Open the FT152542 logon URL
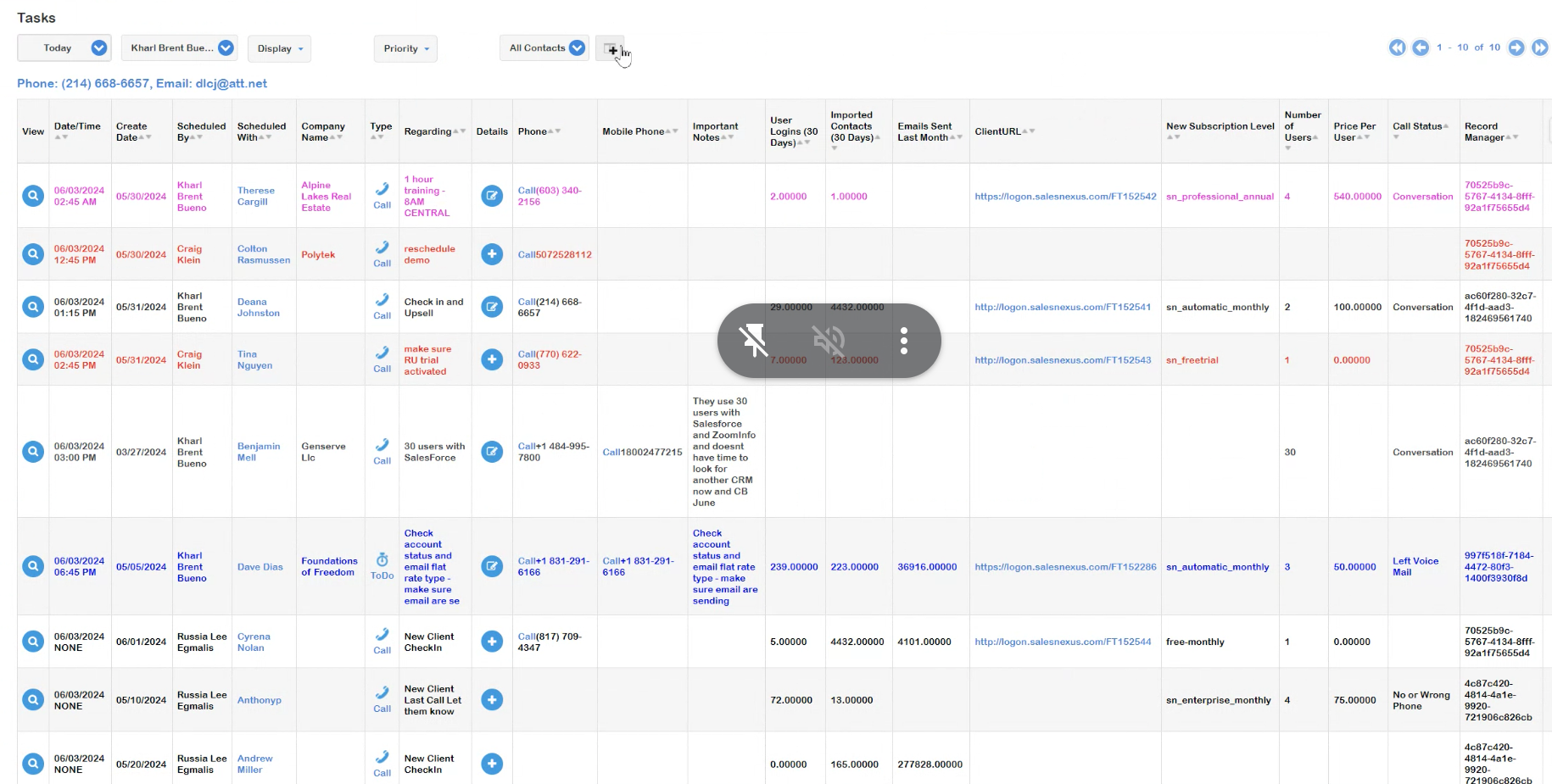The height and width of the screenshot is (784, 1552). tap(1065, 196)
